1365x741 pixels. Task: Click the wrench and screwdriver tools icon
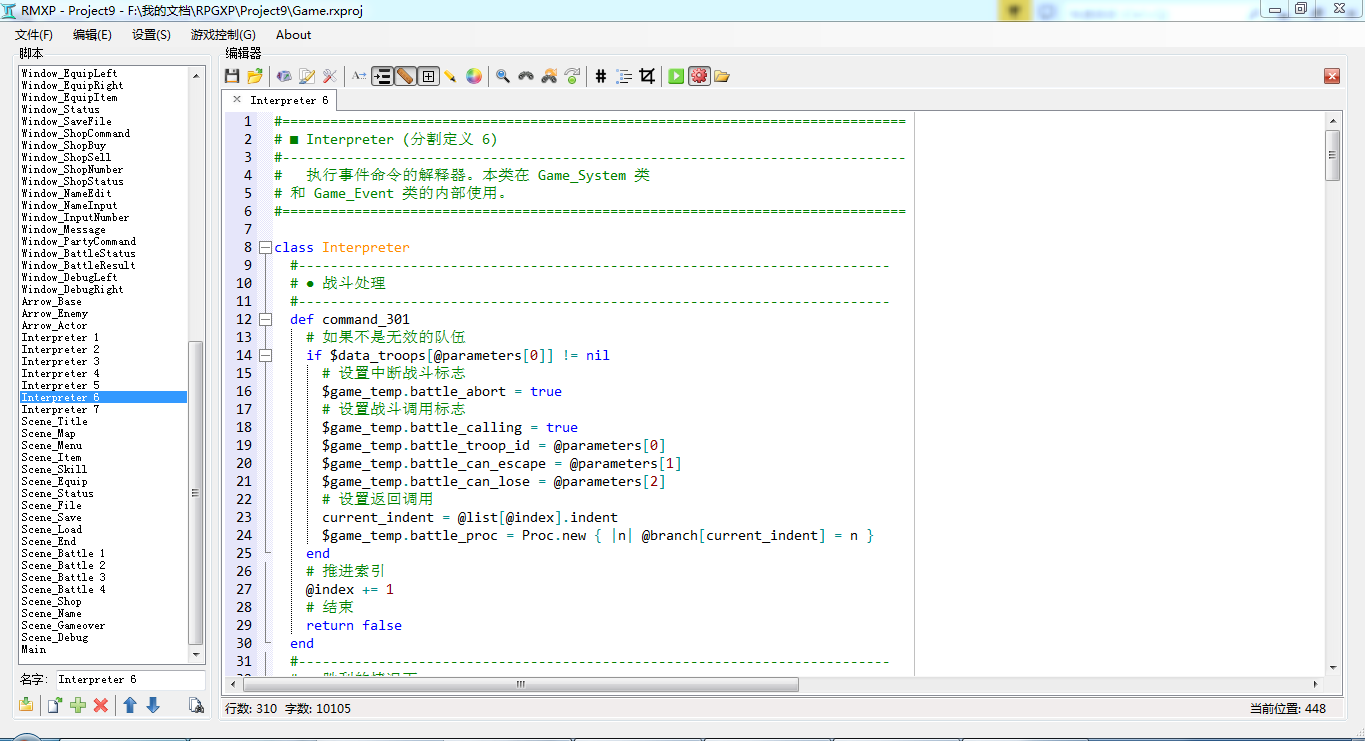[330, 76]
